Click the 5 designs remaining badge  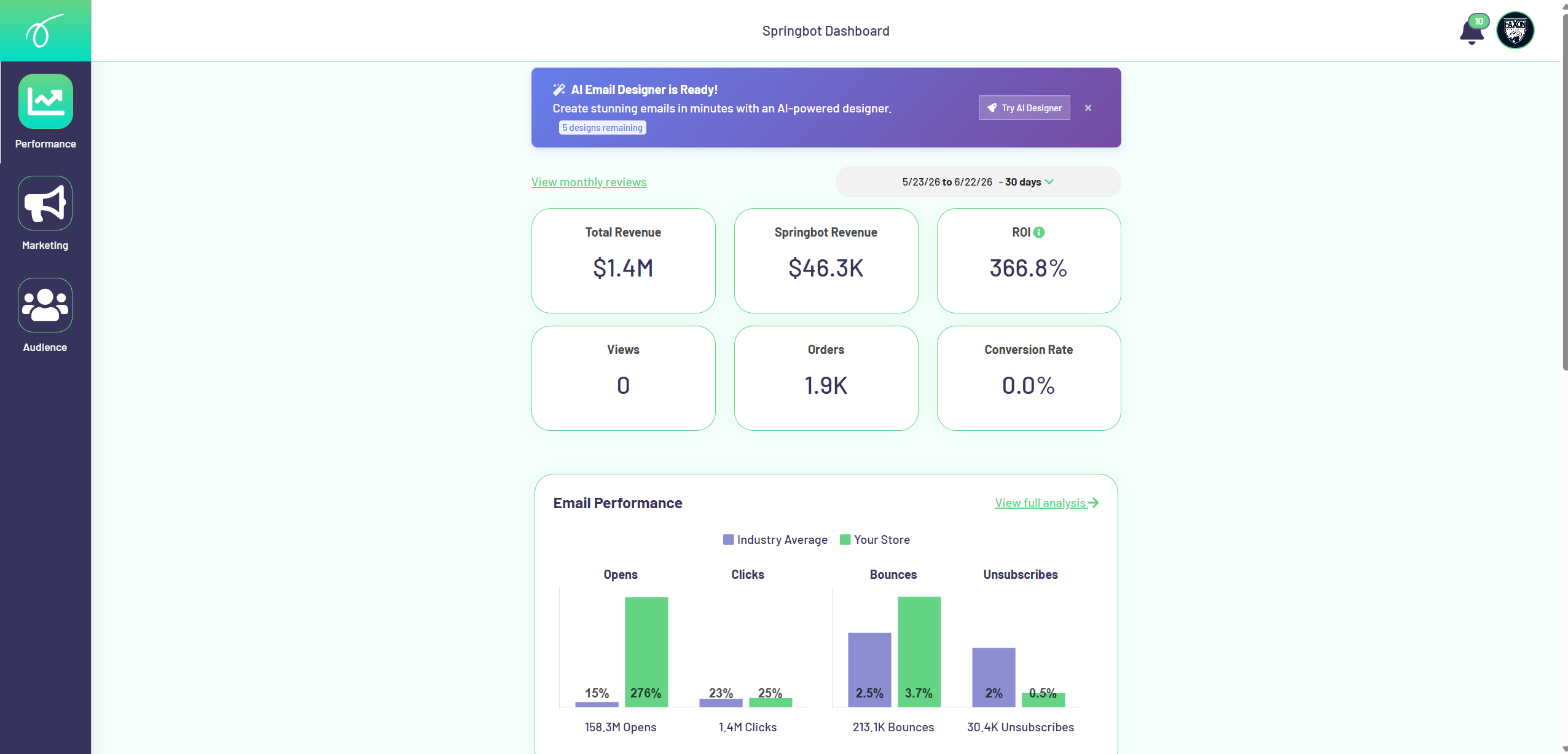[x=602, y=128]
